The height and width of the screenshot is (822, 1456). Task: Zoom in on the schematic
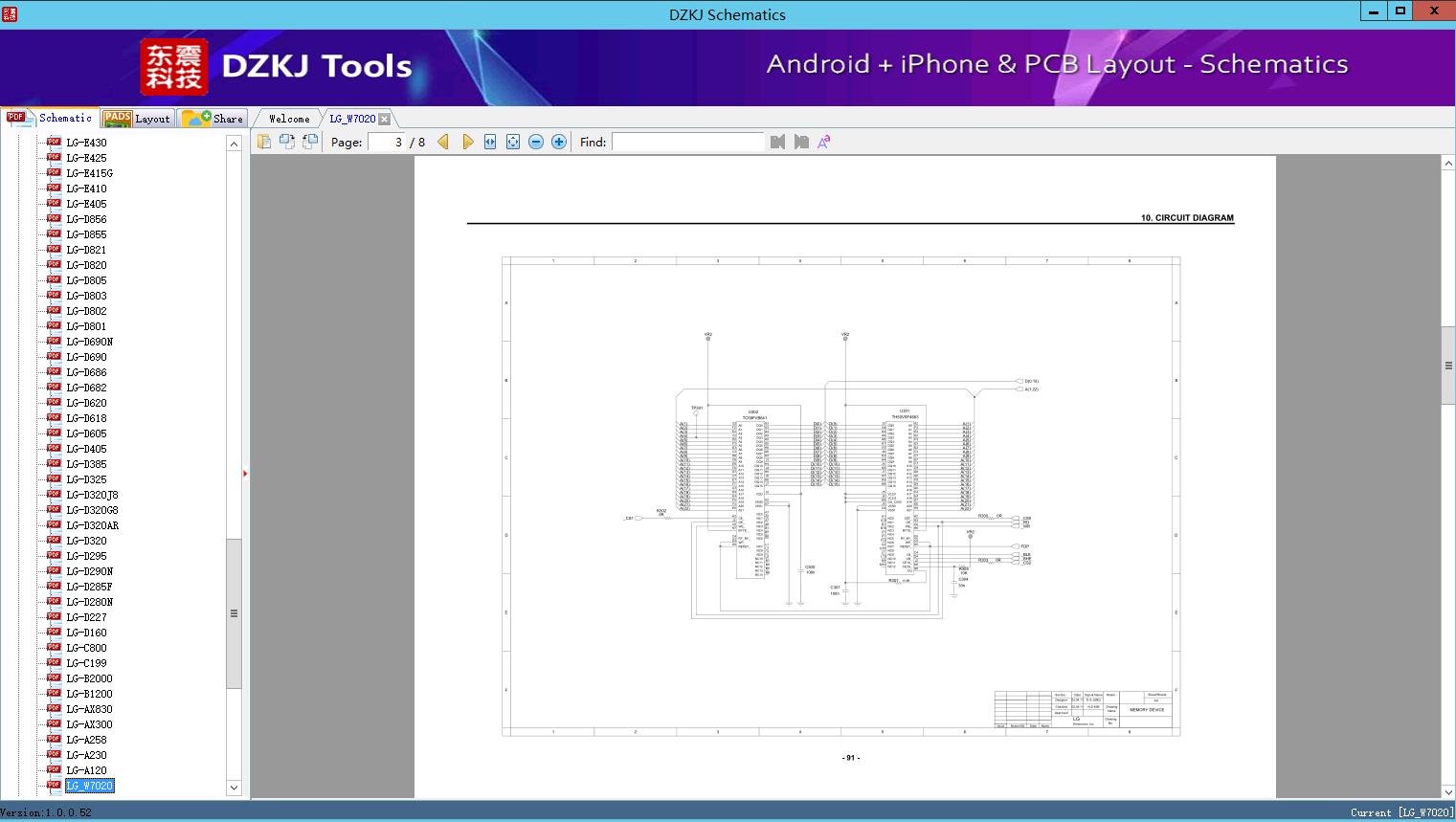coord(559,142)
